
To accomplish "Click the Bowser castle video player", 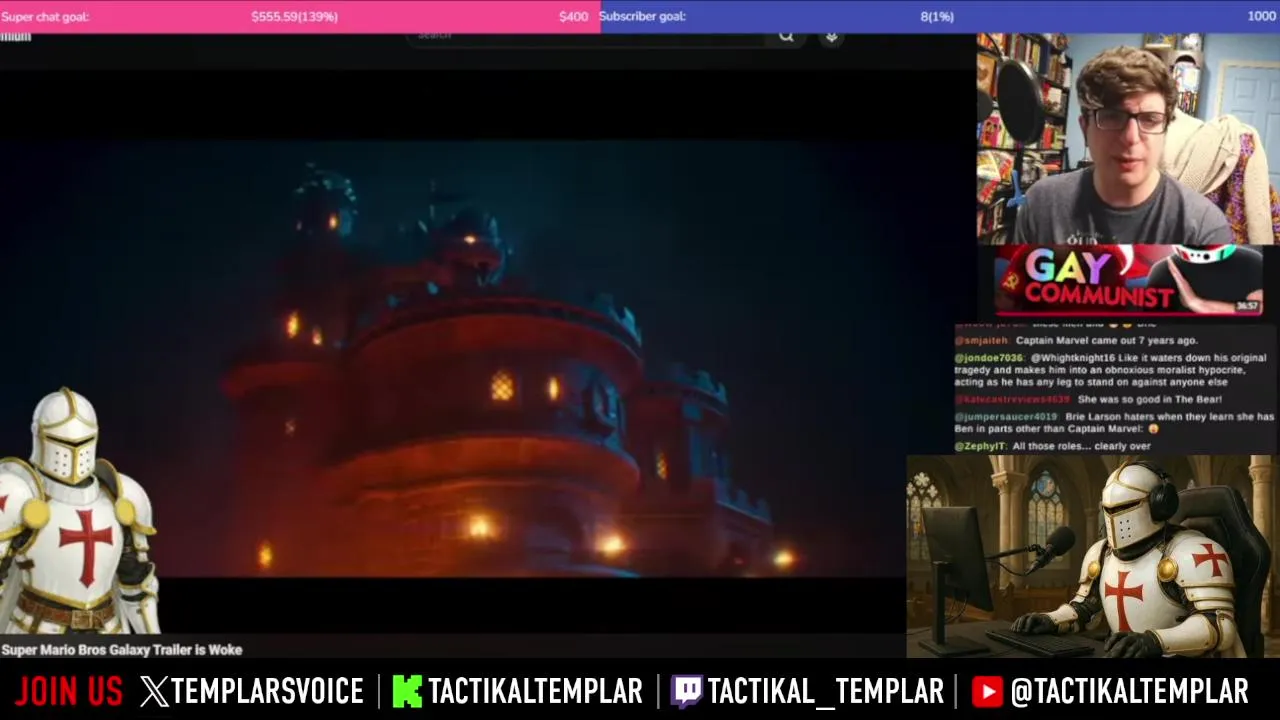I will click(452, 357).
